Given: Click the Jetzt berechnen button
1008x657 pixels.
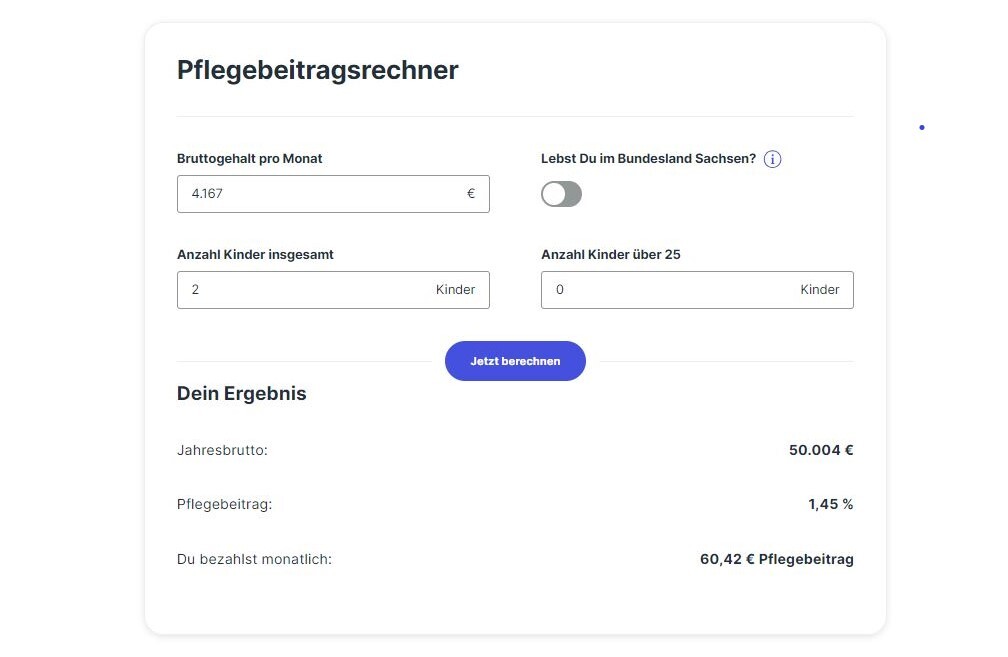Looking at the screenshot, I should (x=515, y=361).
